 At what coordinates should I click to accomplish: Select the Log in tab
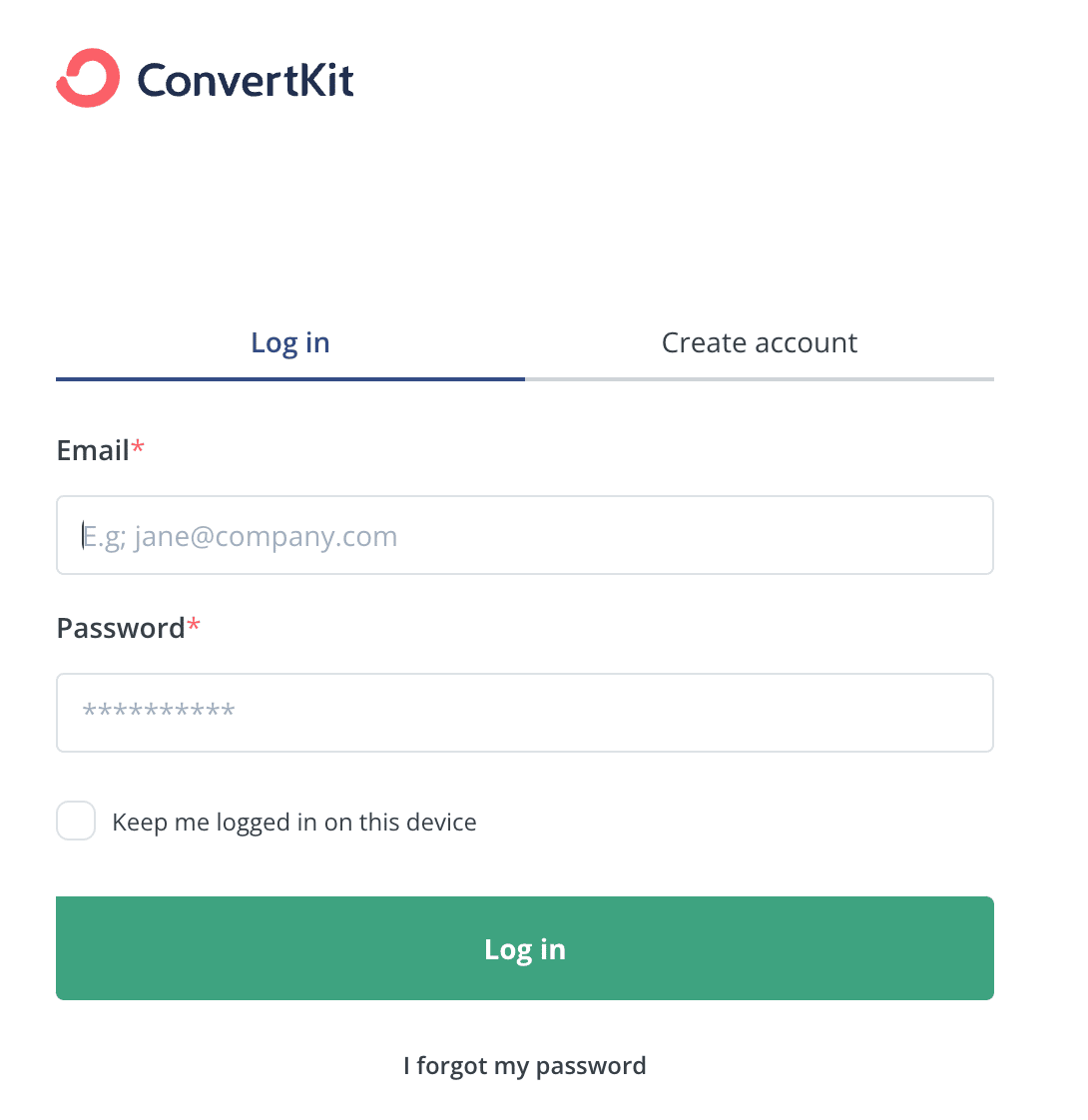click(x=290, y=342)
